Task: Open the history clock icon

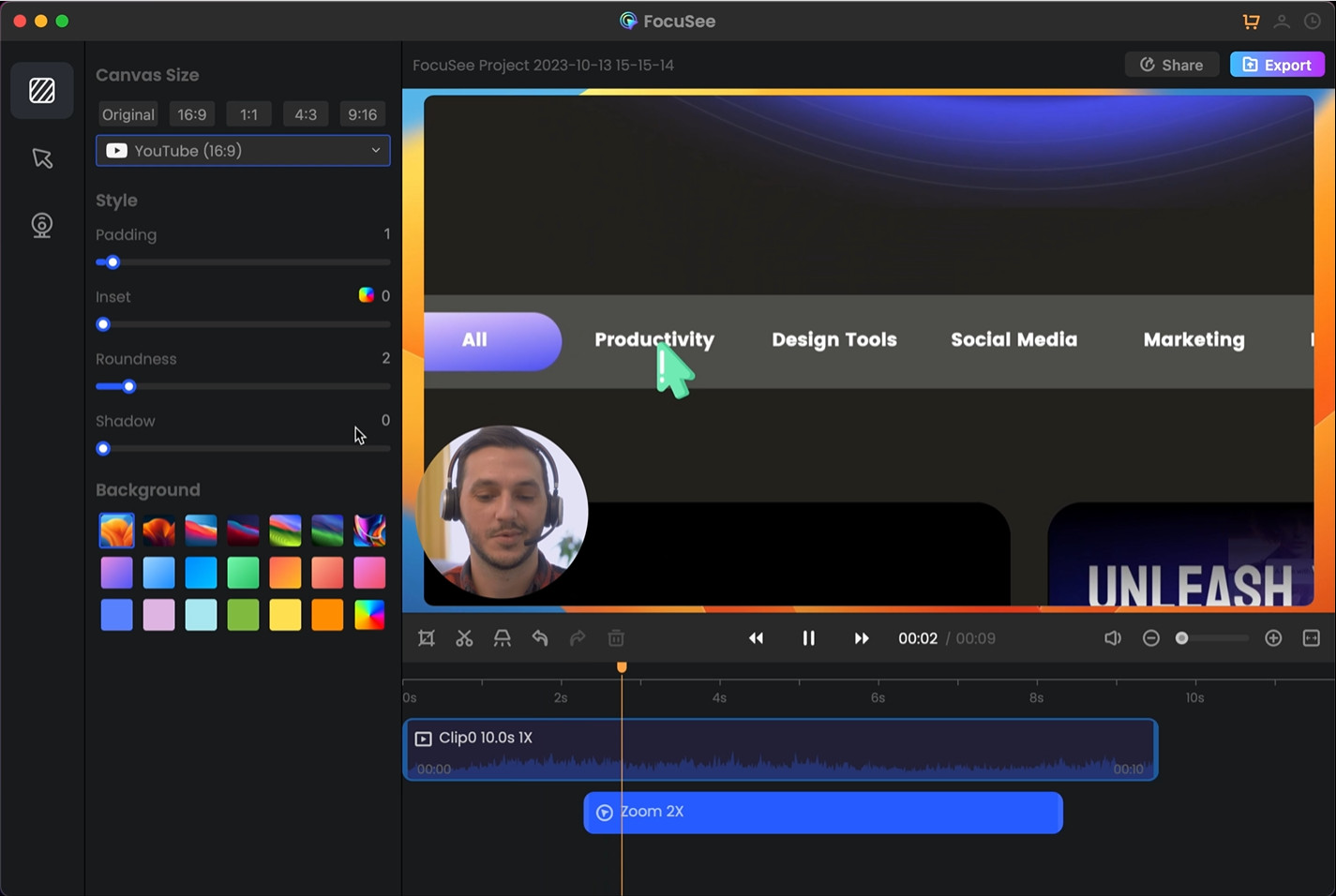Action: [1312, 21]
